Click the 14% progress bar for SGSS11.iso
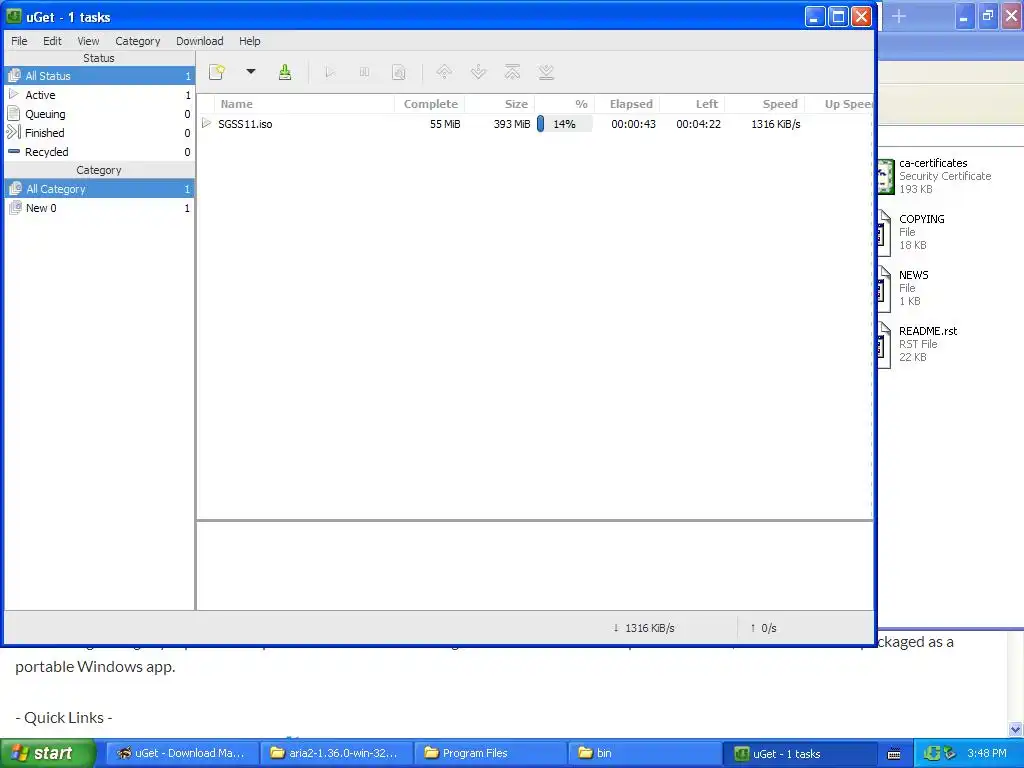Viewport: 1024px width, 768px height. coord(564,123)
